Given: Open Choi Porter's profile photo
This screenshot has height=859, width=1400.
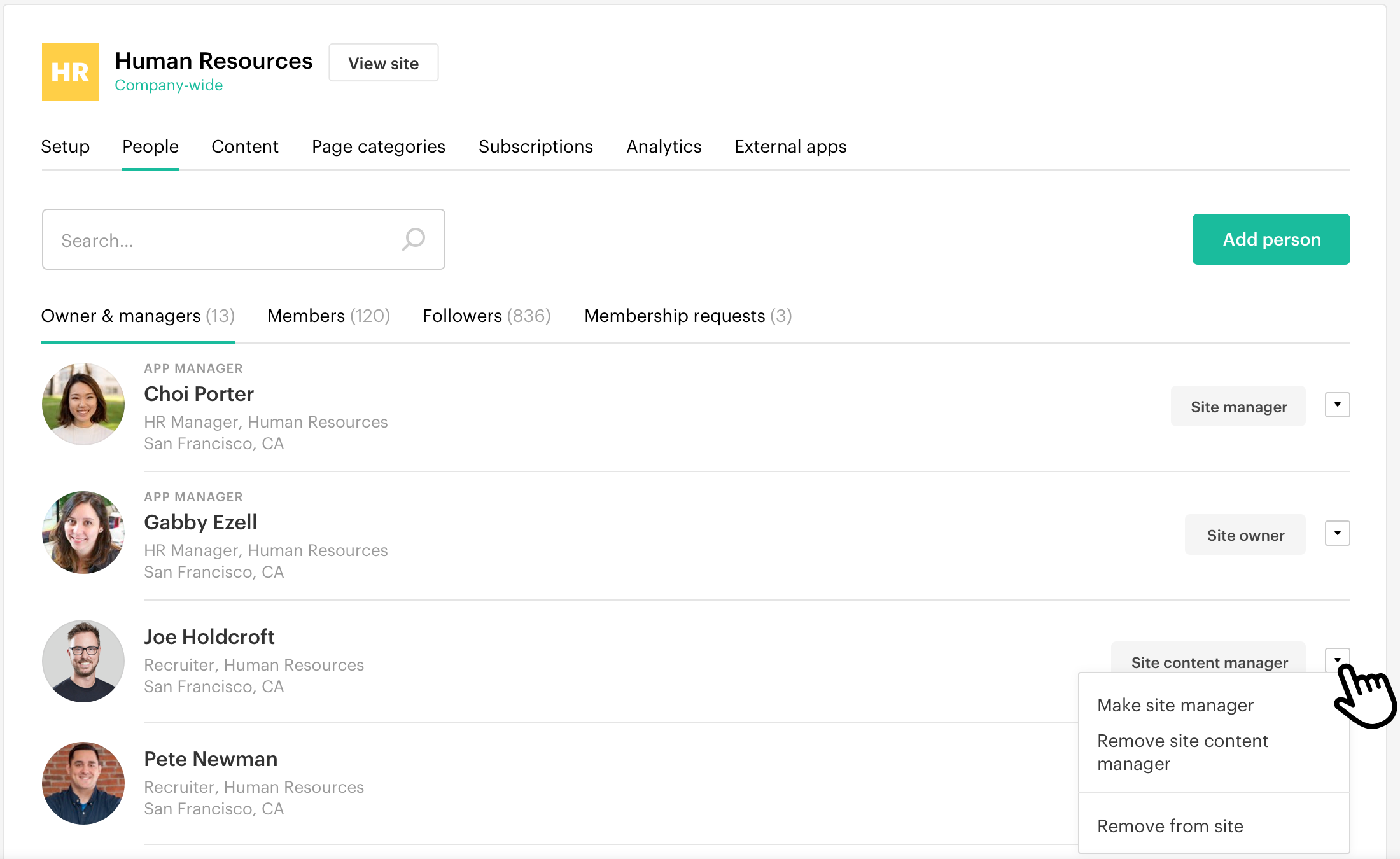Looking at the screenshot, I should pyautogui.click(x=83, y=404).
